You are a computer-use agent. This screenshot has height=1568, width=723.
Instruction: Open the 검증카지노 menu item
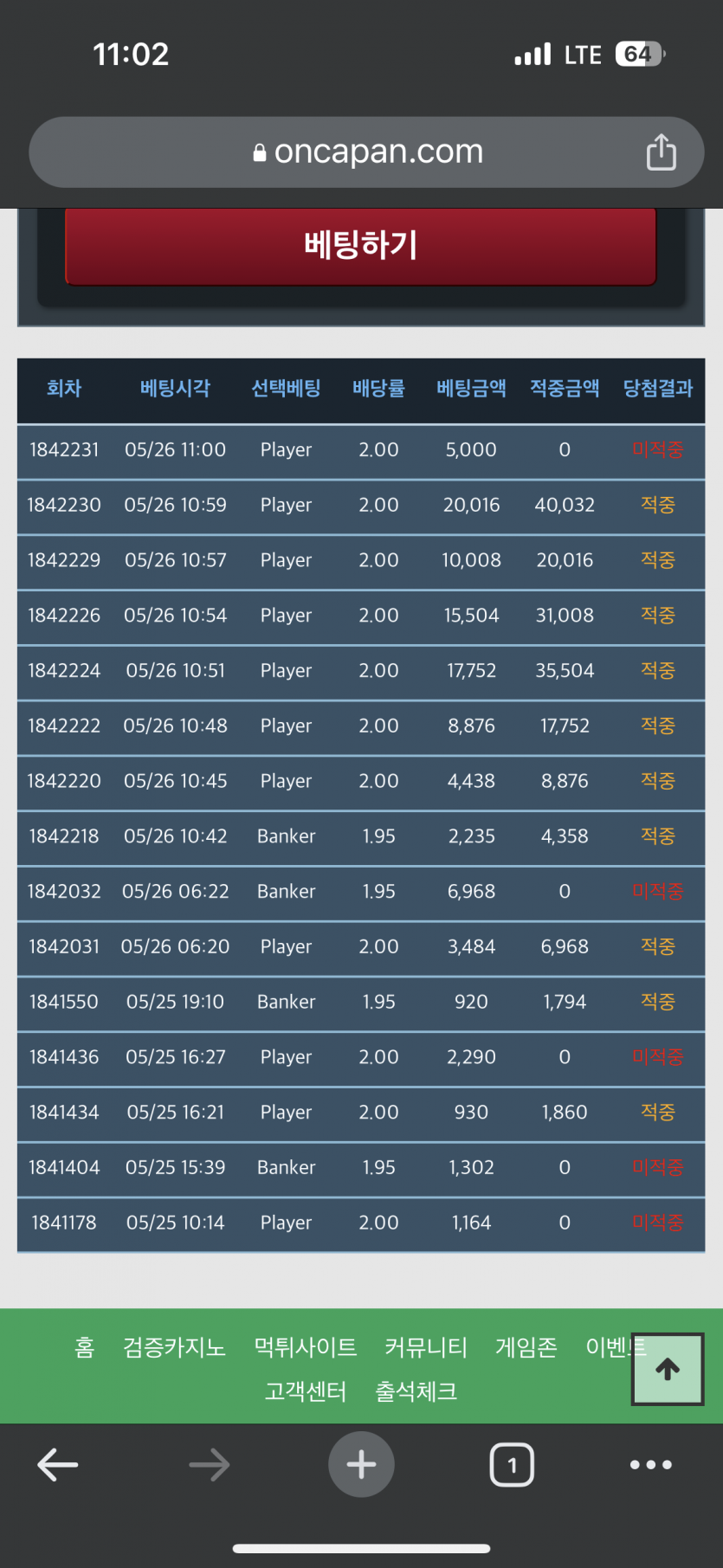(174, 1347)
